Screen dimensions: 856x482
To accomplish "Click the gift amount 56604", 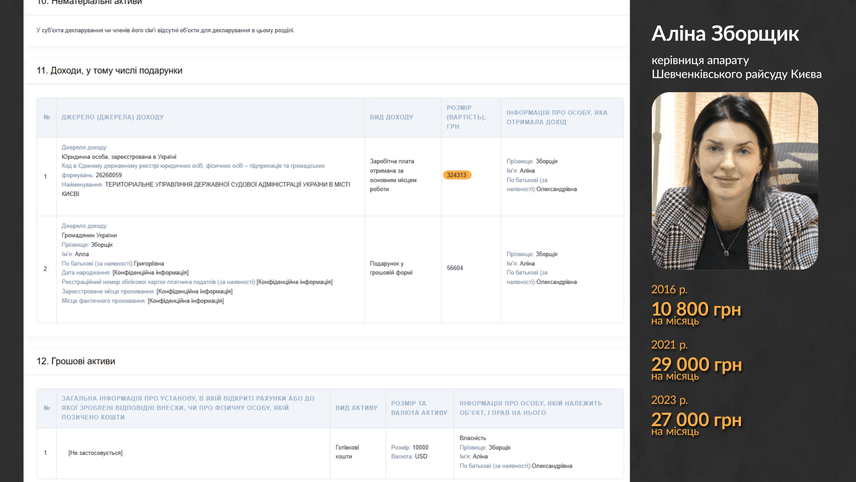I will [x=455, y=268].
